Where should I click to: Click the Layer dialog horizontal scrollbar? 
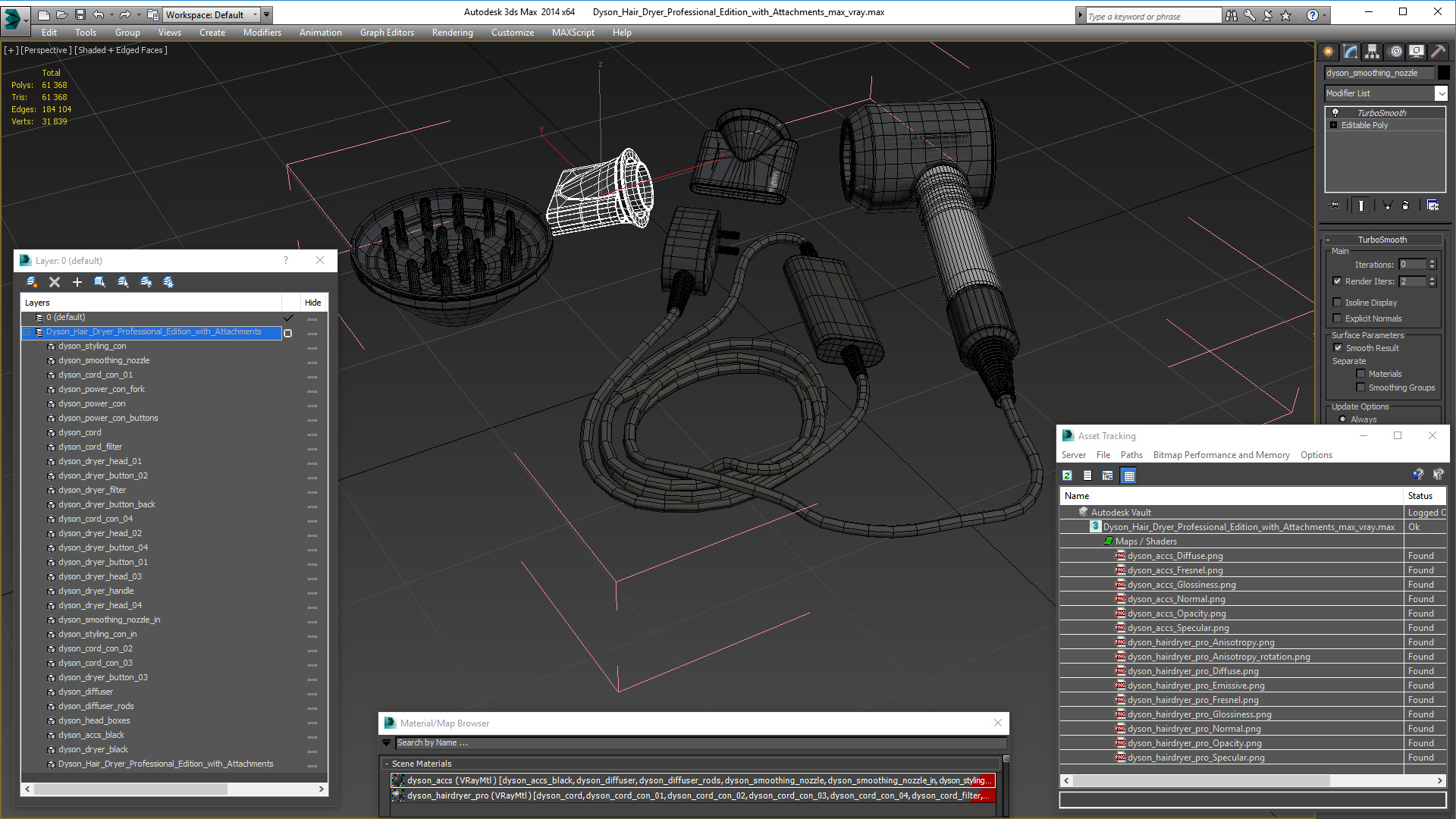(x=174, y=789)
